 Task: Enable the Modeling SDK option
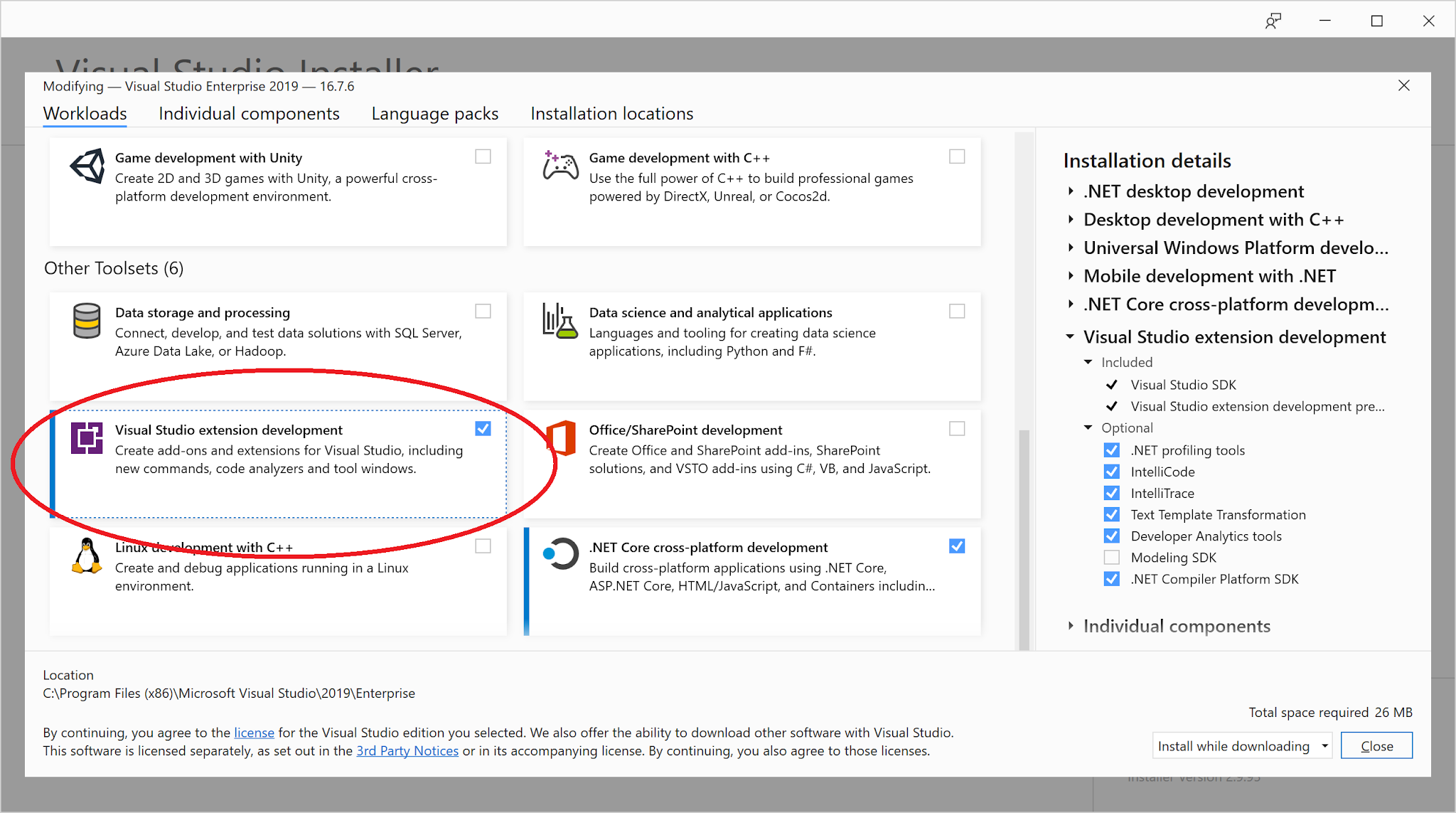pos(1111,557)
